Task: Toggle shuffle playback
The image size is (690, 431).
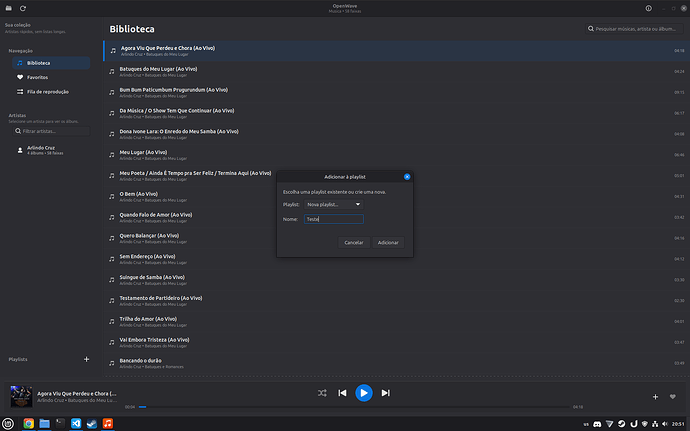Action: 322,393
